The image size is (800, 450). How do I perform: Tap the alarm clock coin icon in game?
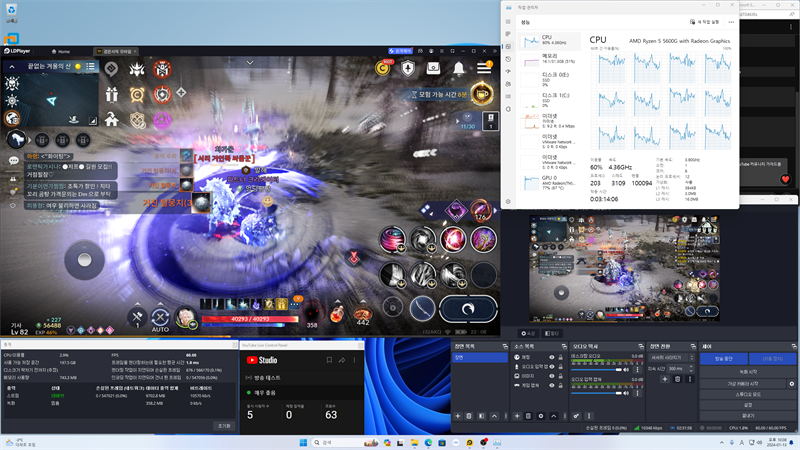click(137, 94)
